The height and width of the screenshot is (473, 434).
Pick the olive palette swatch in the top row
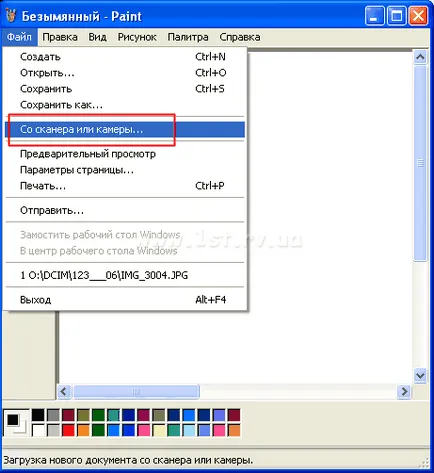click(83, 415)
